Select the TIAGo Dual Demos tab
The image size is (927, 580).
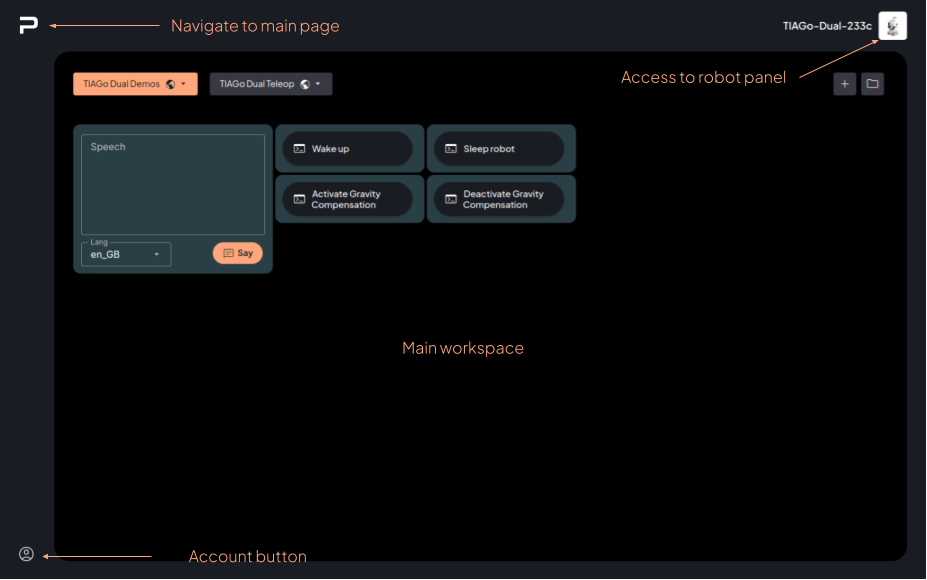[135, 84]
